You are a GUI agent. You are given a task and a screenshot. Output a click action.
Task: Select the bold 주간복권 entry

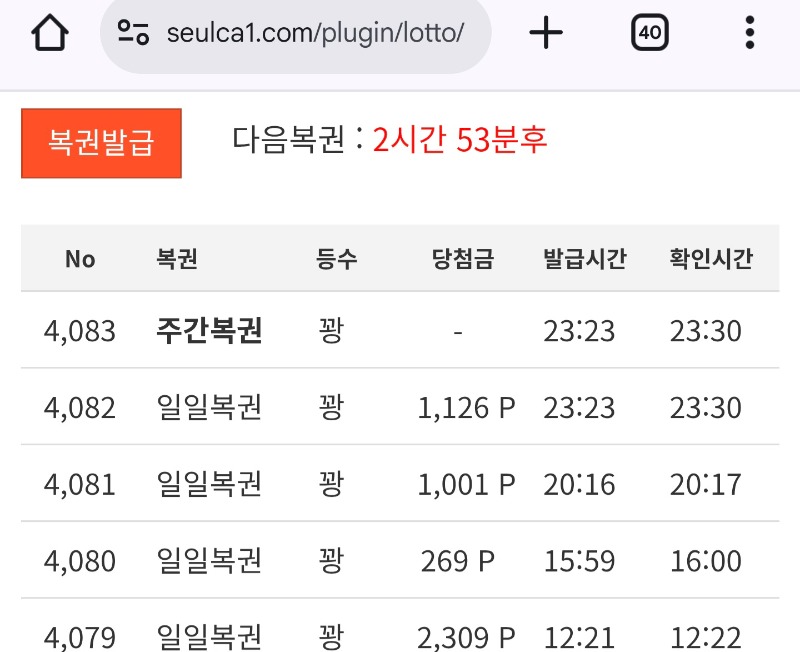pyautogui.click(x=209, y=331)
